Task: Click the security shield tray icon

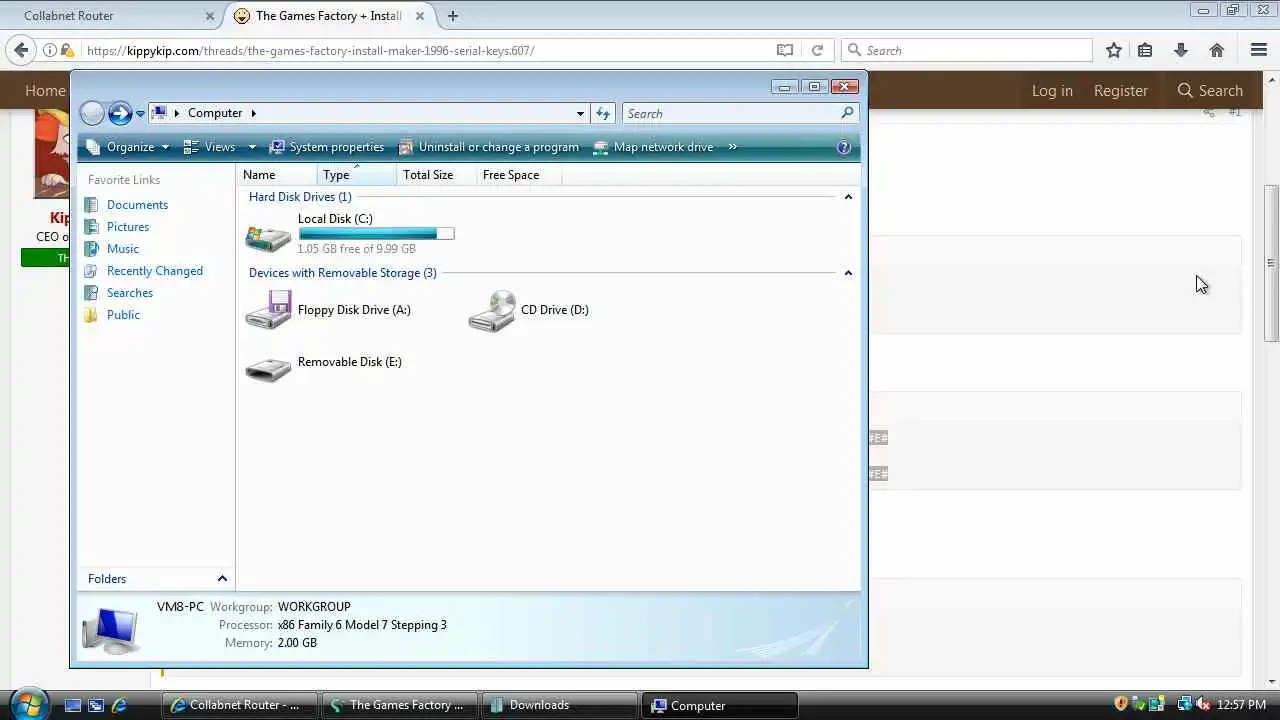Action: 1121,705
